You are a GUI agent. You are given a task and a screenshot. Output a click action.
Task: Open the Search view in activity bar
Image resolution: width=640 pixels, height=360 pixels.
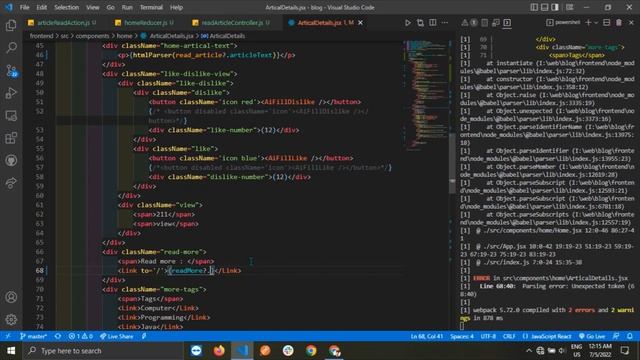point(11,48)
